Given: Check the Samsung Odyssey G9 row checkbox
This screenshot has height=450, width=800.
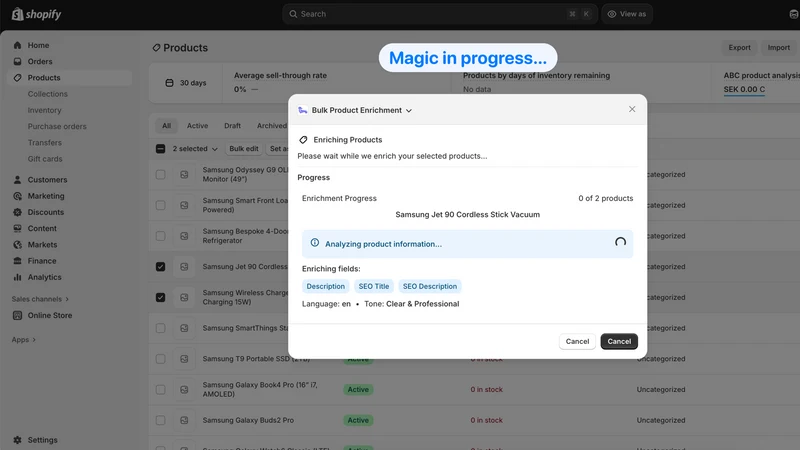Looking at the screenshot, I should click(x=160, y=174).
